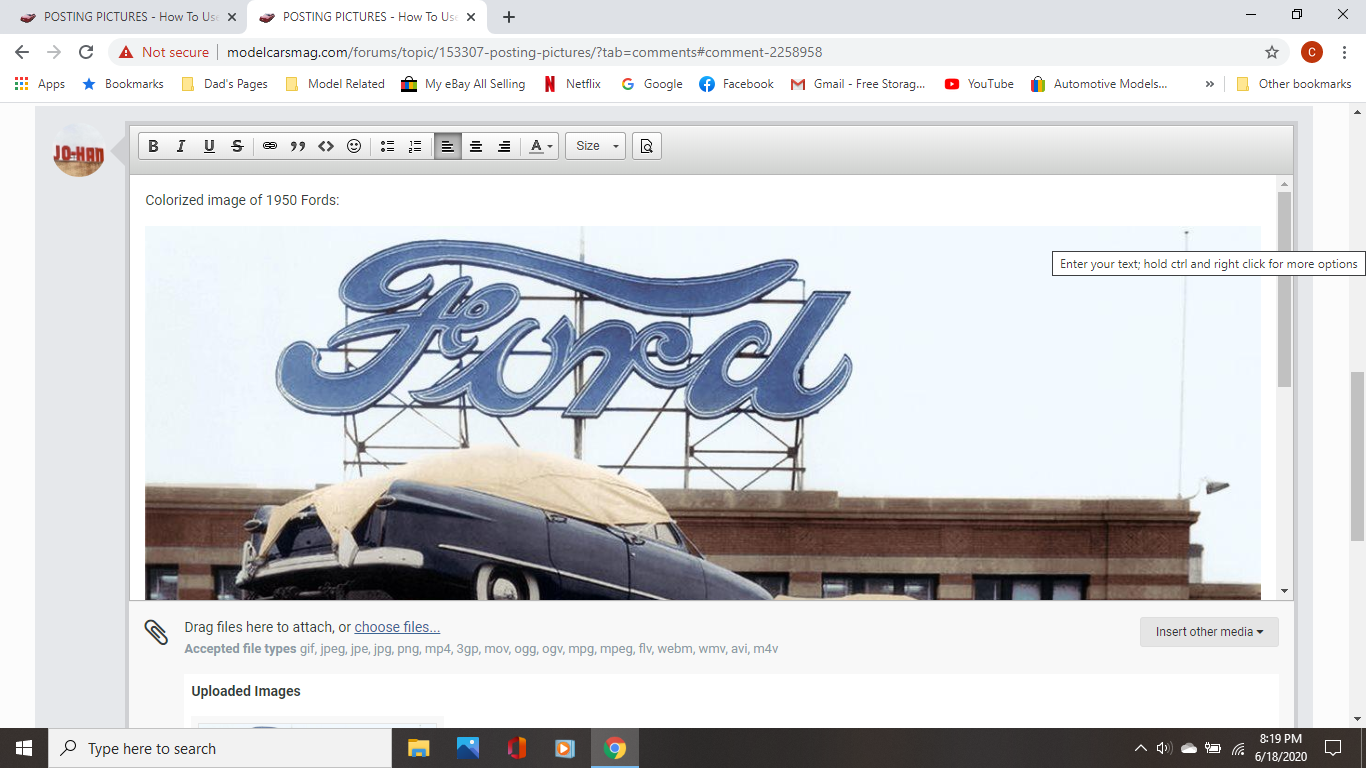Open the YouTube bookmark
This screenshot has width=1366, height=768.
click(x=979, y=84)
